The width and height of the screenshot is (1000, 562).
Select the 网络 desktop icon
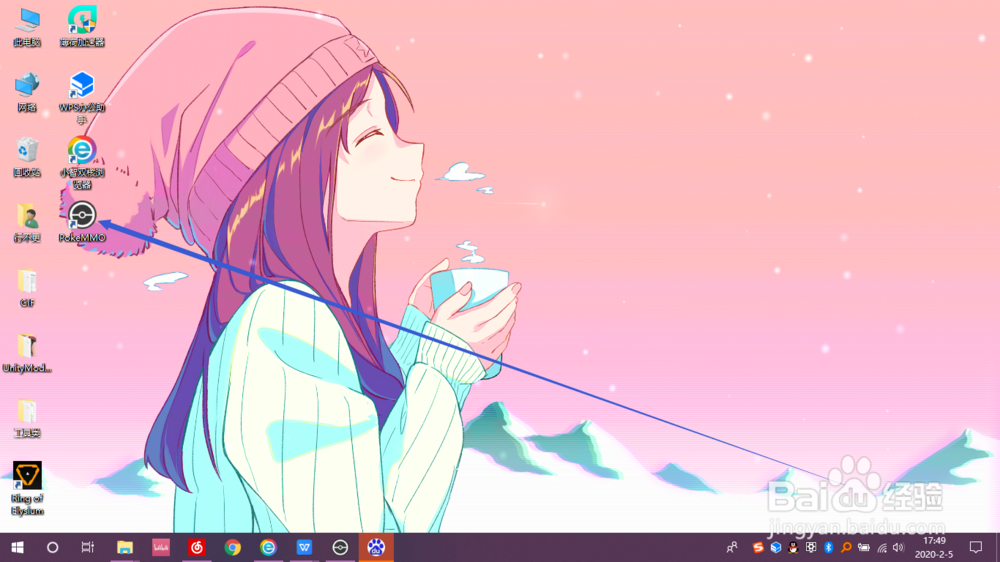tap(27, 92)
